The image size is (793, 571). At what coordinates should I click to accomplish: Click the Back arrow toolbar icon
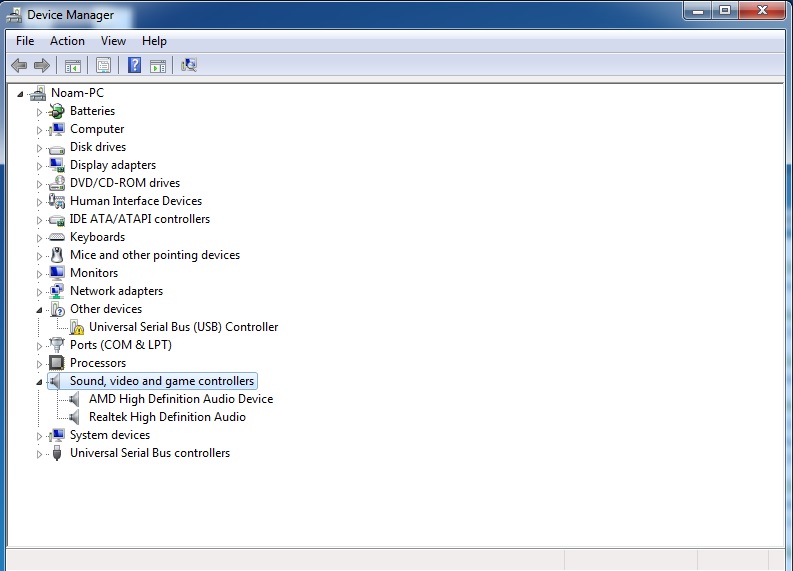[19, 65]
